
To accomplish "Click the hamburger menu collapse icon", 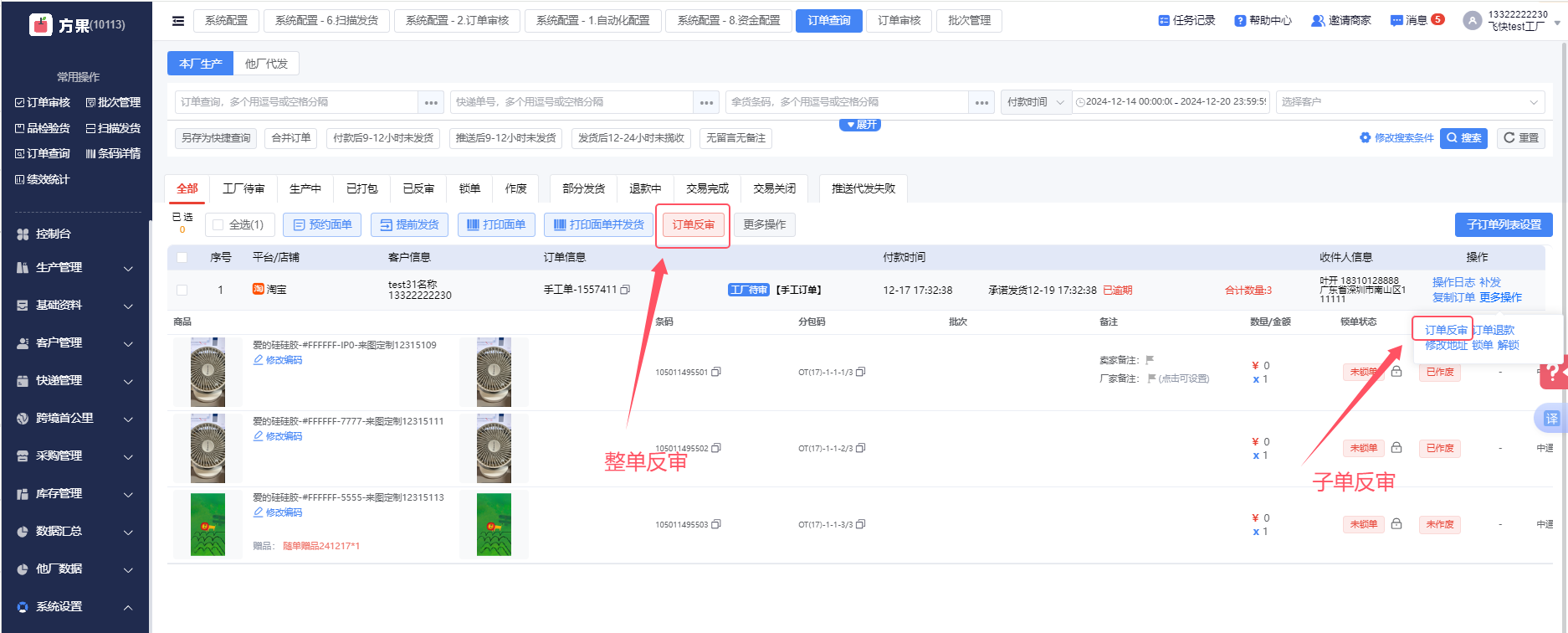I will (x=178, y=21).
